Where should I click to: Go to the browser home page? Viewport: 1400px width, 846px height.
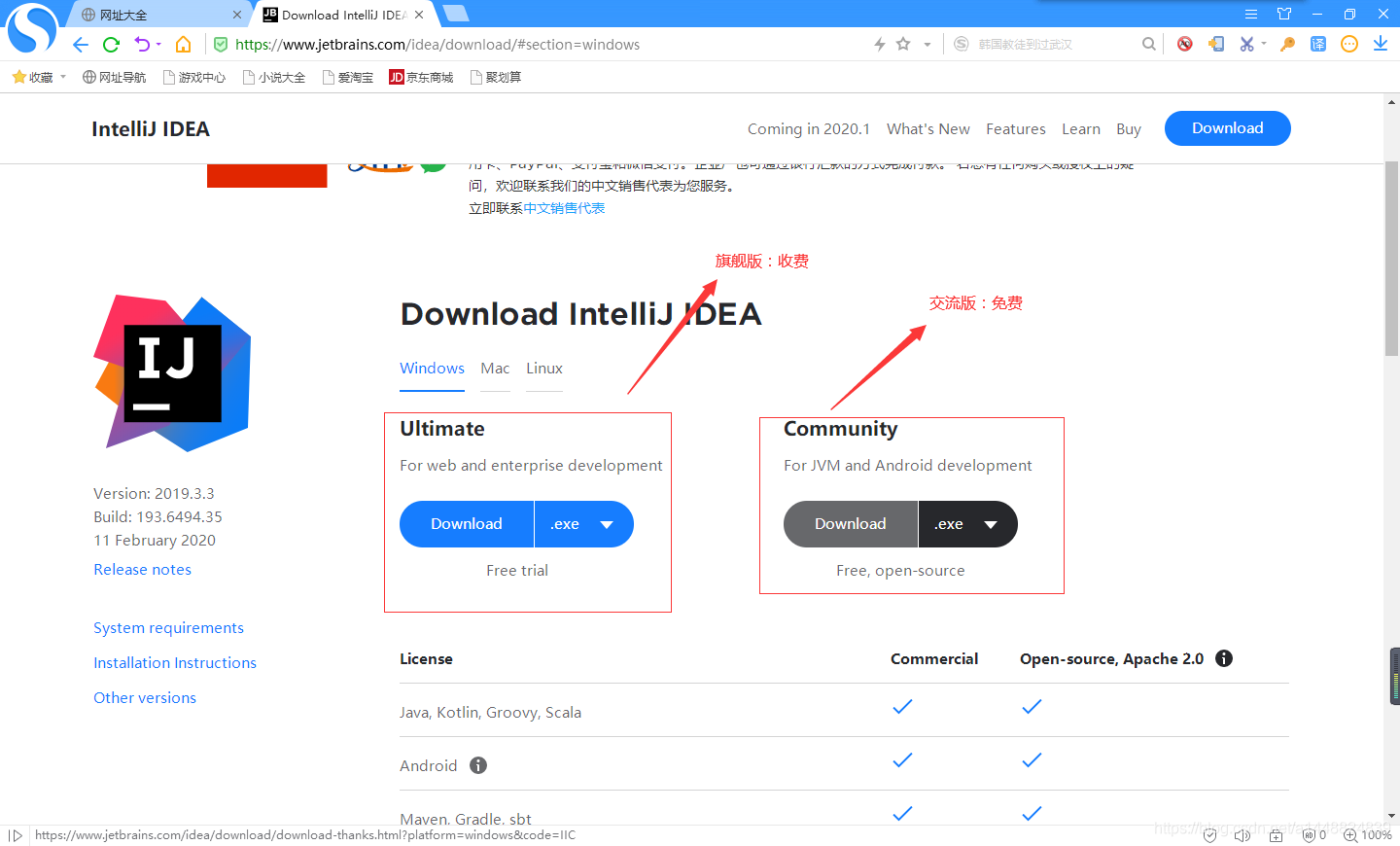pyautogui.click(x=183, y=45)
